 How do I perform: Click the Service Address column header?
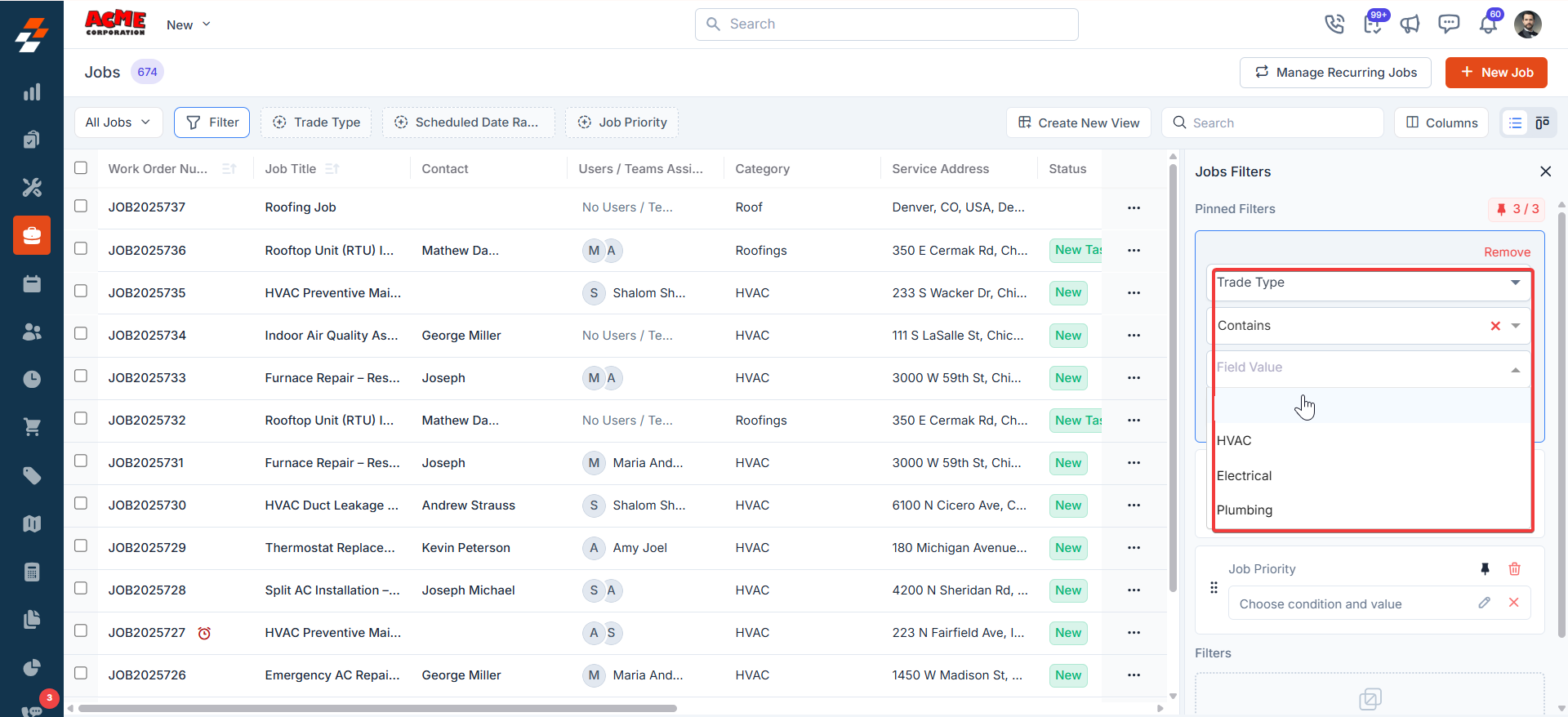[940, 169]
